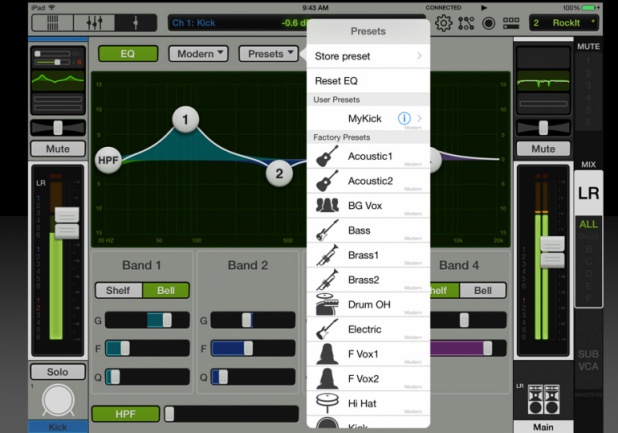Open the Presets dropdown
This screenshot has height=433, width=618.
tap(269, 54)
